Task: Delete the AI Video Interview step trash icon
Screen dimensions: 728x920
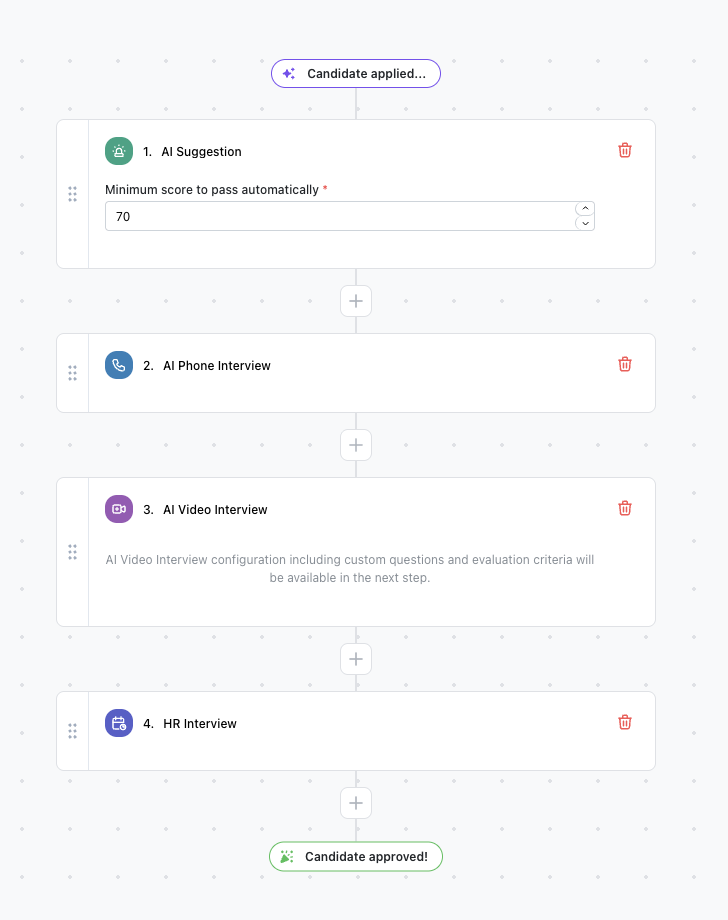Action: coord(624,508)
